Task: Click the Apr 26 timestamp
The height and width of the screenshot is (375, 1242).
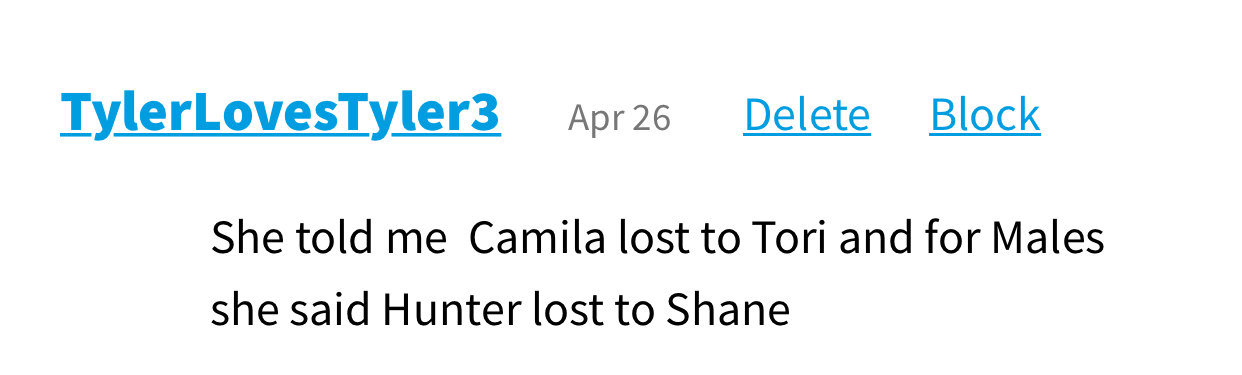Action: [x=619, y=118]
